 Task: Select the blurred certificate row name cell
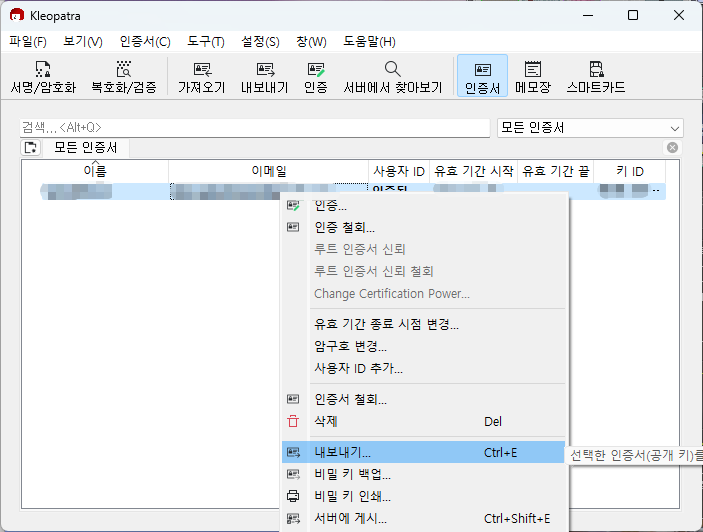pos(95,191)
